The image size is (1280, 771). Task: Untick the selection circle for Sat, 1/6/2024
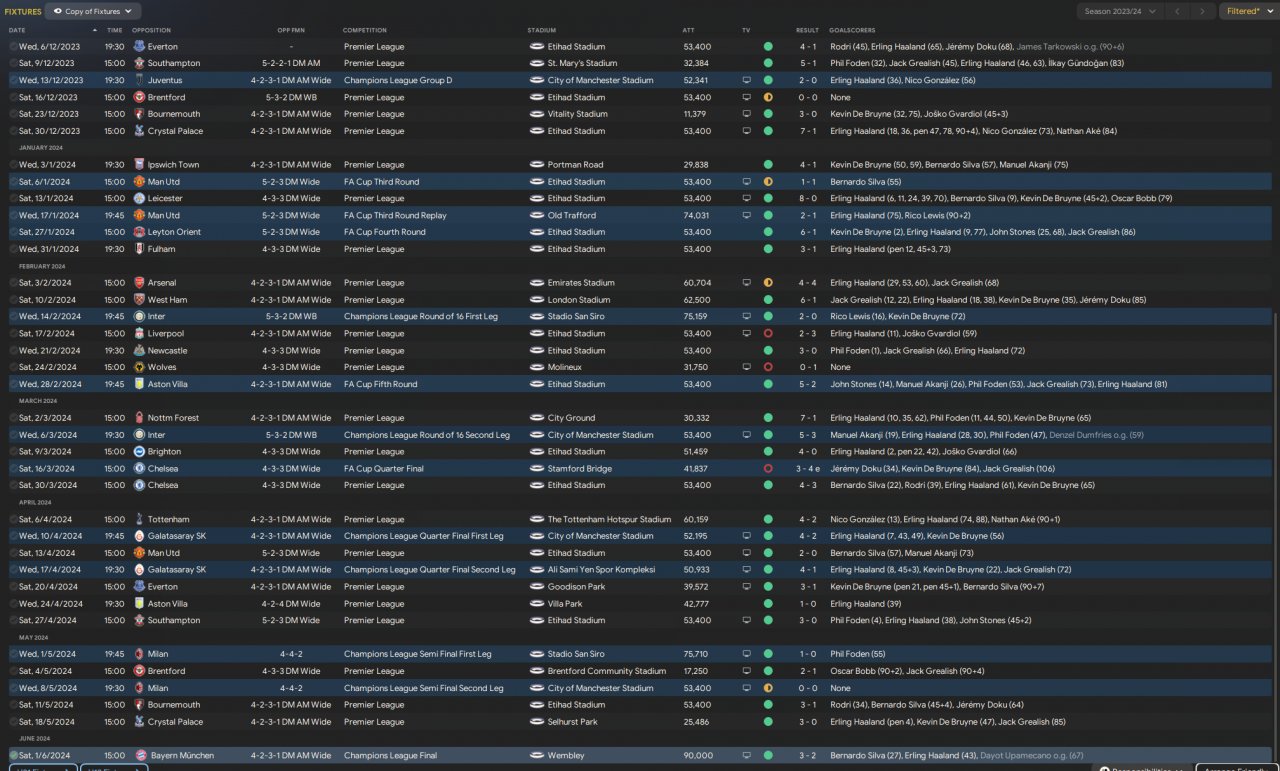click(x=13, y=755)
